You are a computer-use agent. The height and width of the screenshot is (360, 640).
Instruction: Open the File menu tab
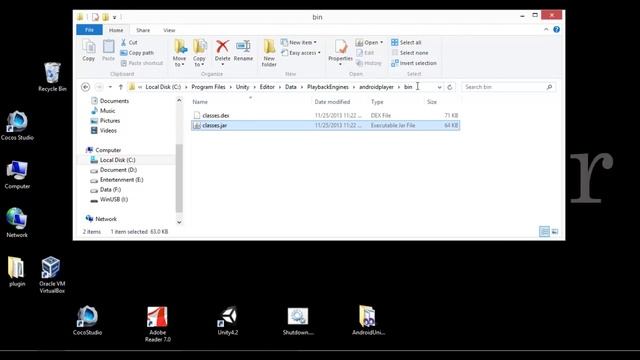click(x=89, y=30)
